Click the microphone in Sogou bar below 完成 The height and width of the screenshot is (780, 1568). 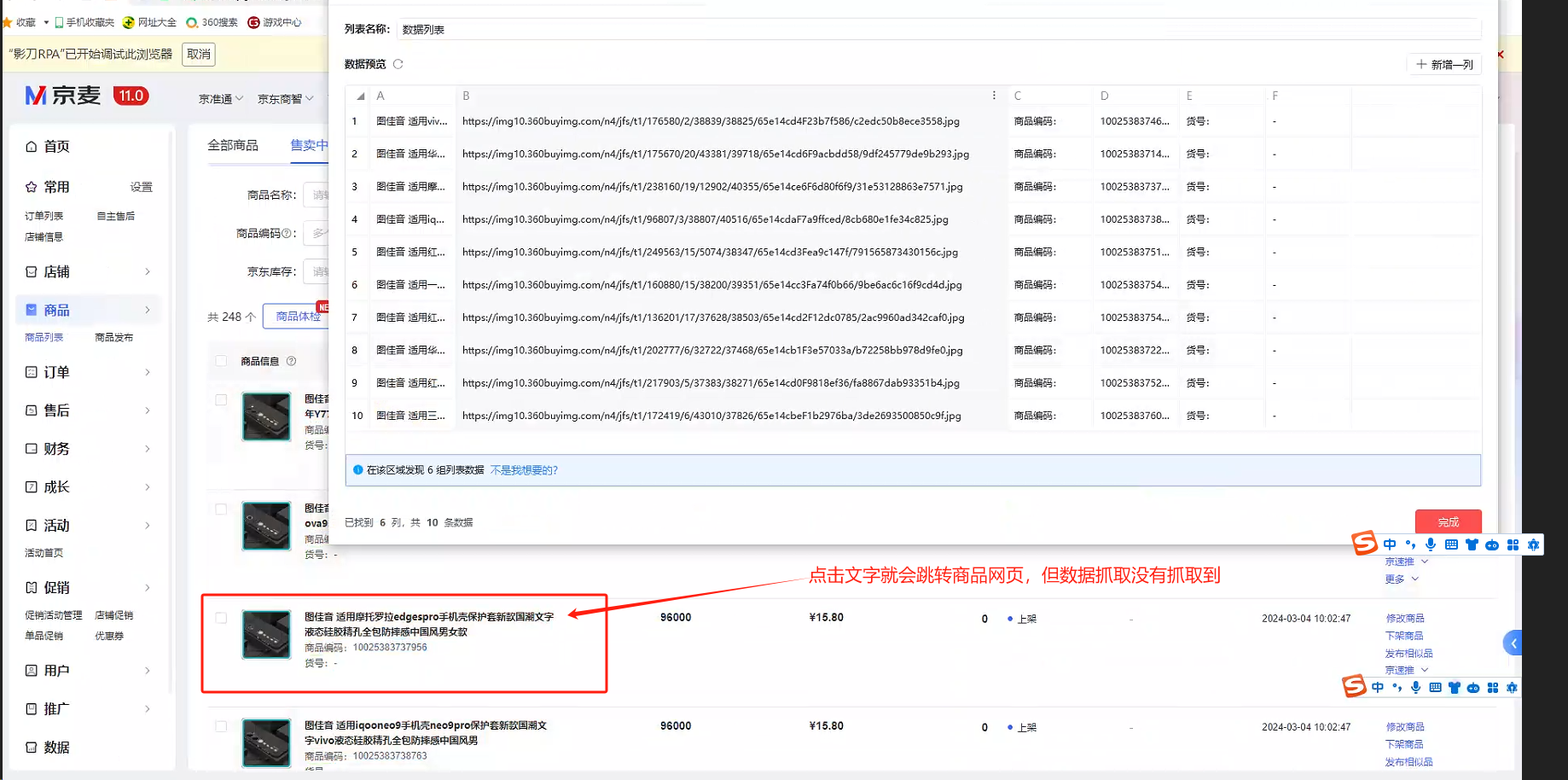[x=1431, y=544]
